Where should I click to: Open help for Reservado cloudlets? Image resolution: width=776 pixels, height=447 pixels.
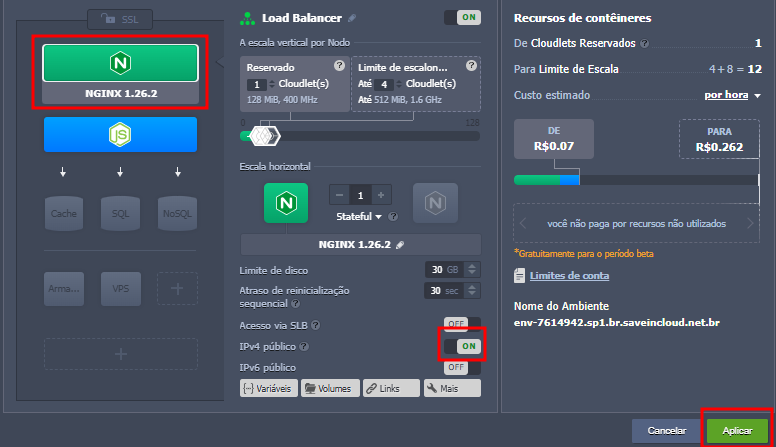point(339,65)
